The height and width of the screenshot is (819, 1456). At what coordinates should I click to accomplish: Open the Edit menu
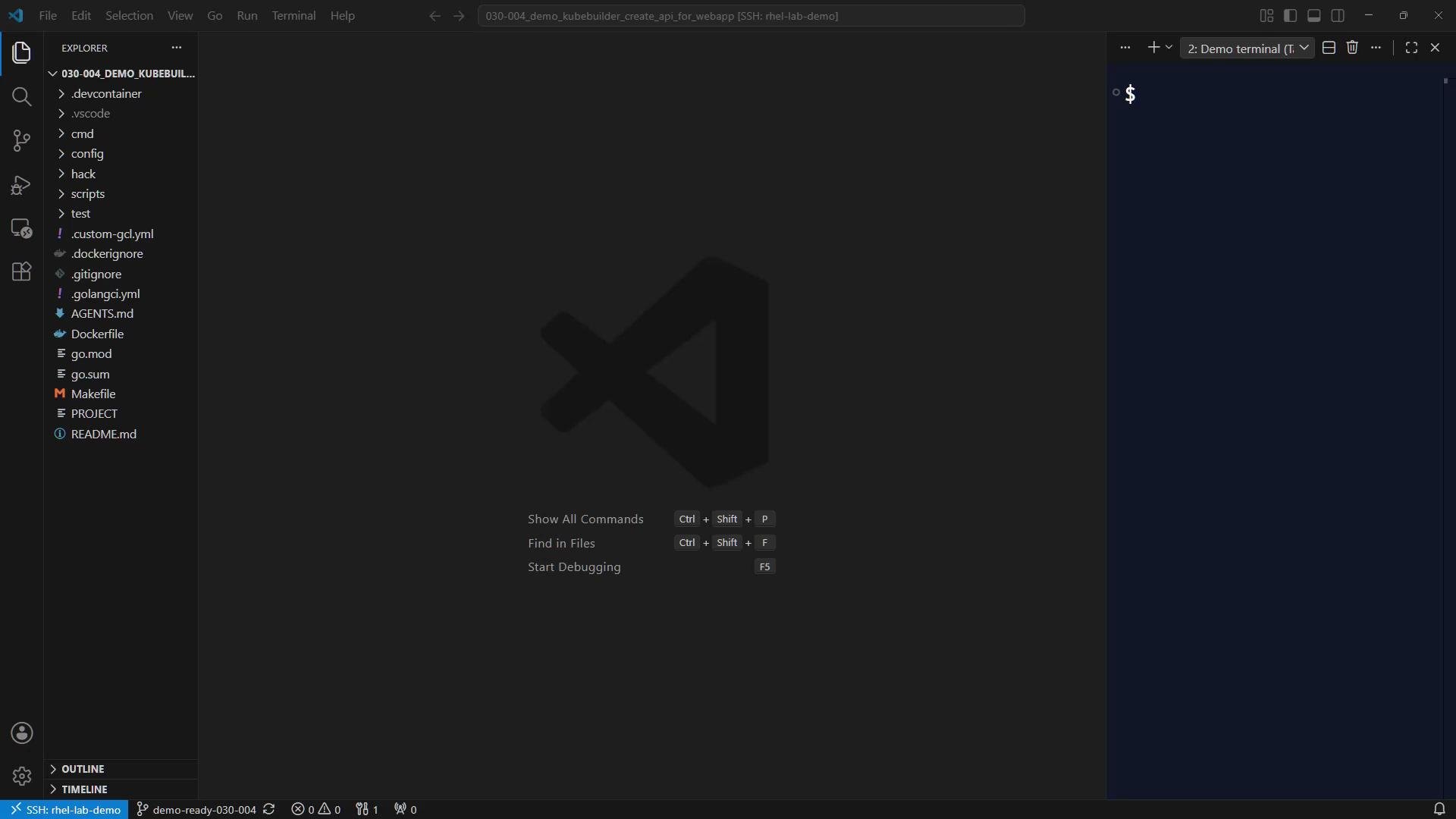(81, 15)
